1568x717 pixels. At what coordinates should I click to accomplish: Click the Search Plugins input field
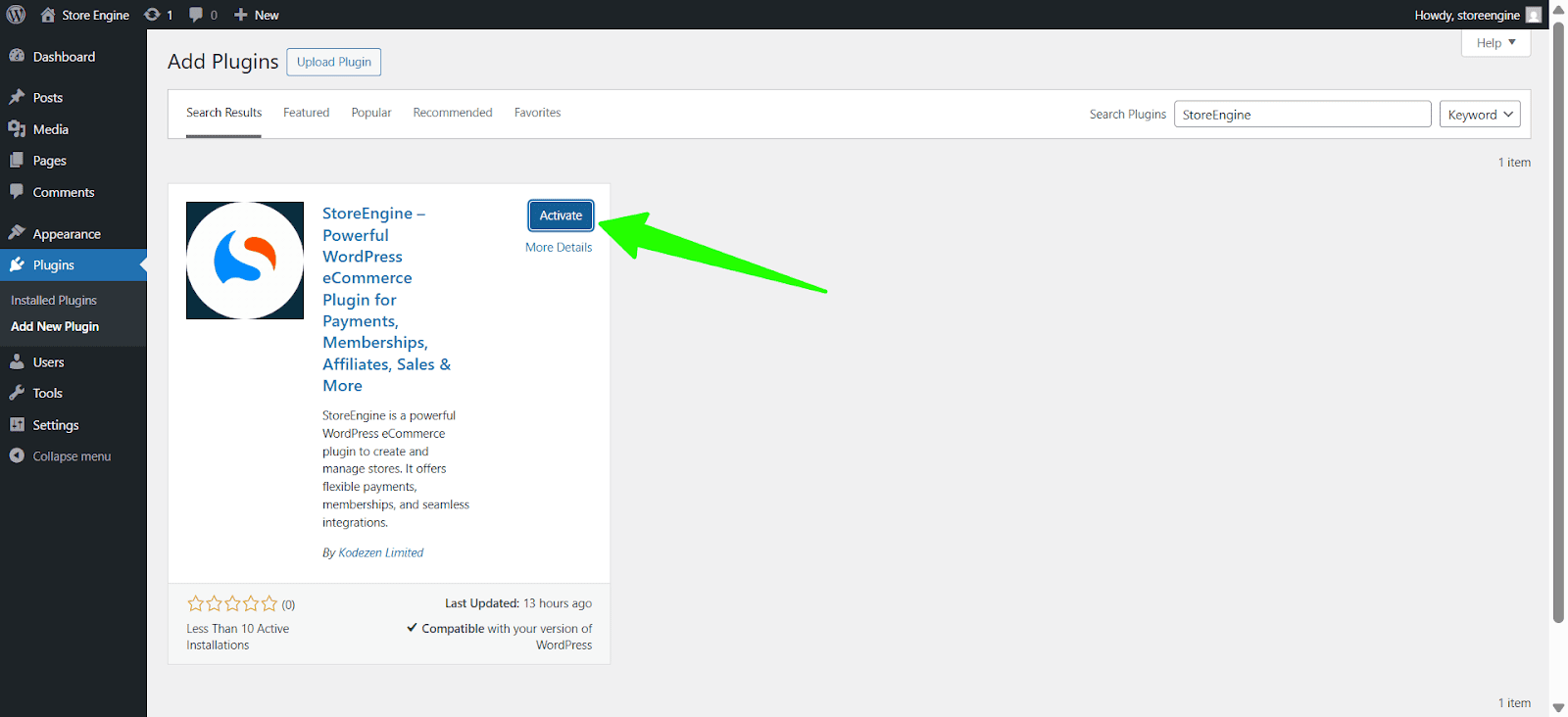click(1302, 115)
